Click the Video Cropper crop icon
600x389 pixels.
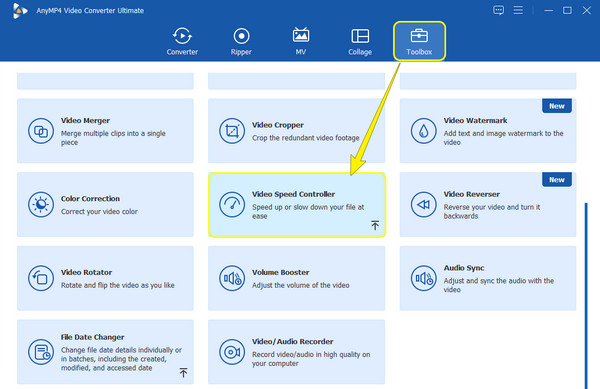point(232,131)
